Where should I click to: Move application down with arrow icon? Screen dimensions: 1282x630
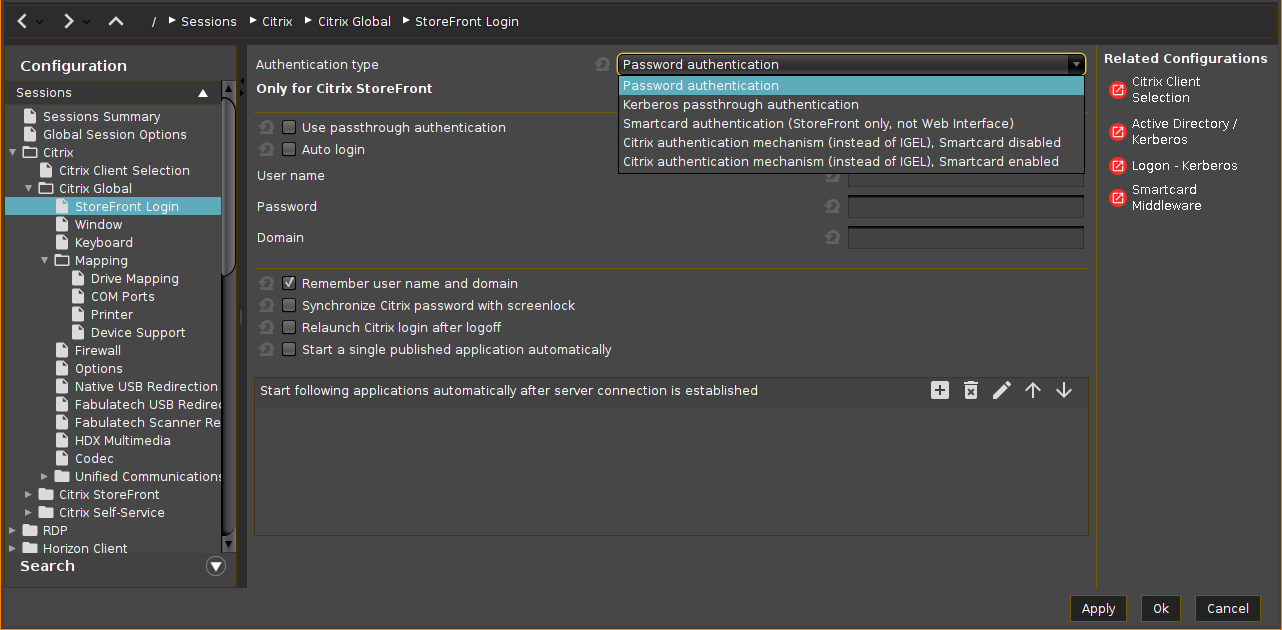tap(1064, 391)
